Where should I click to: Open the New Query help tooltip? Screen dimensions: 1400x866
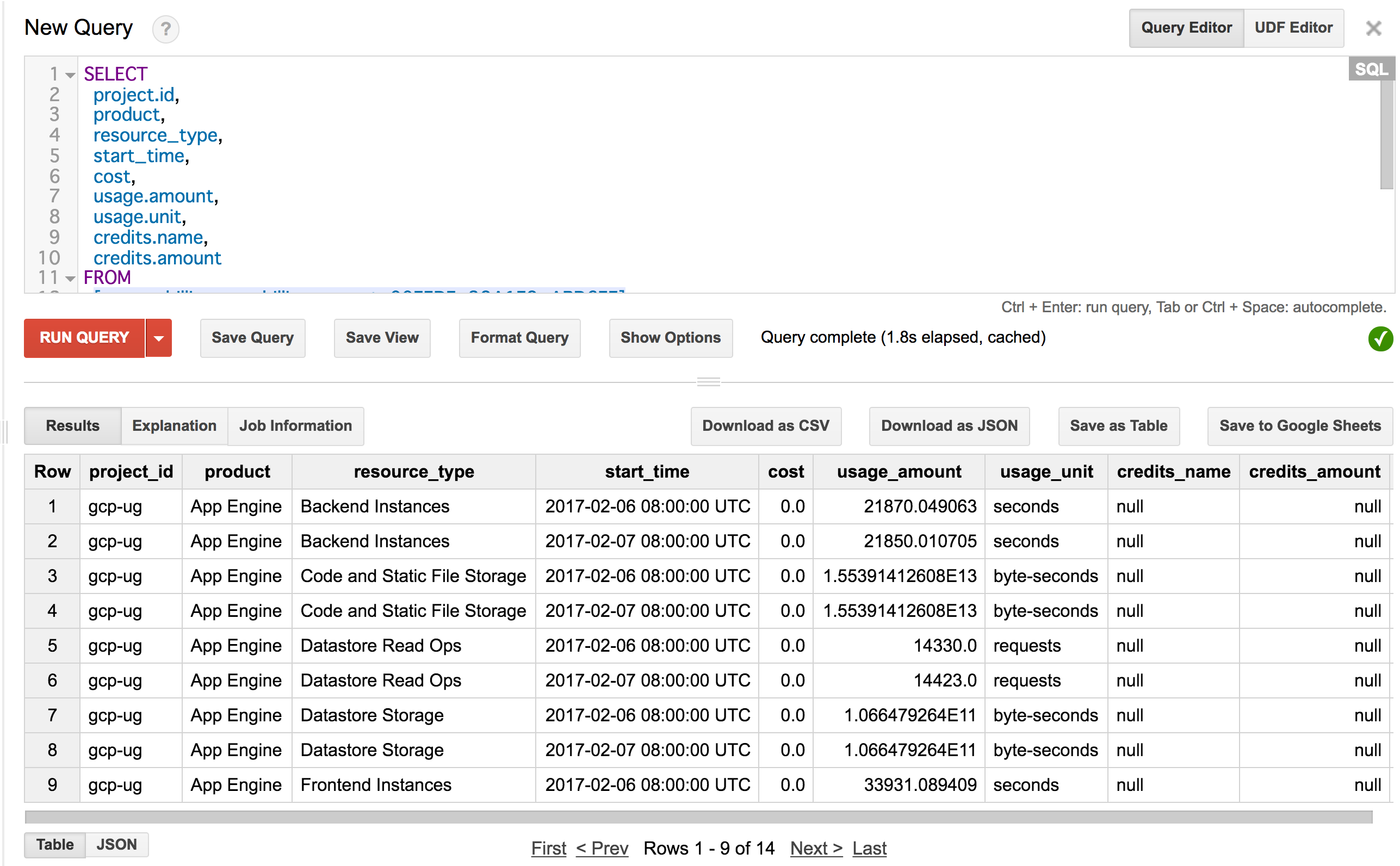pos(165,28)
